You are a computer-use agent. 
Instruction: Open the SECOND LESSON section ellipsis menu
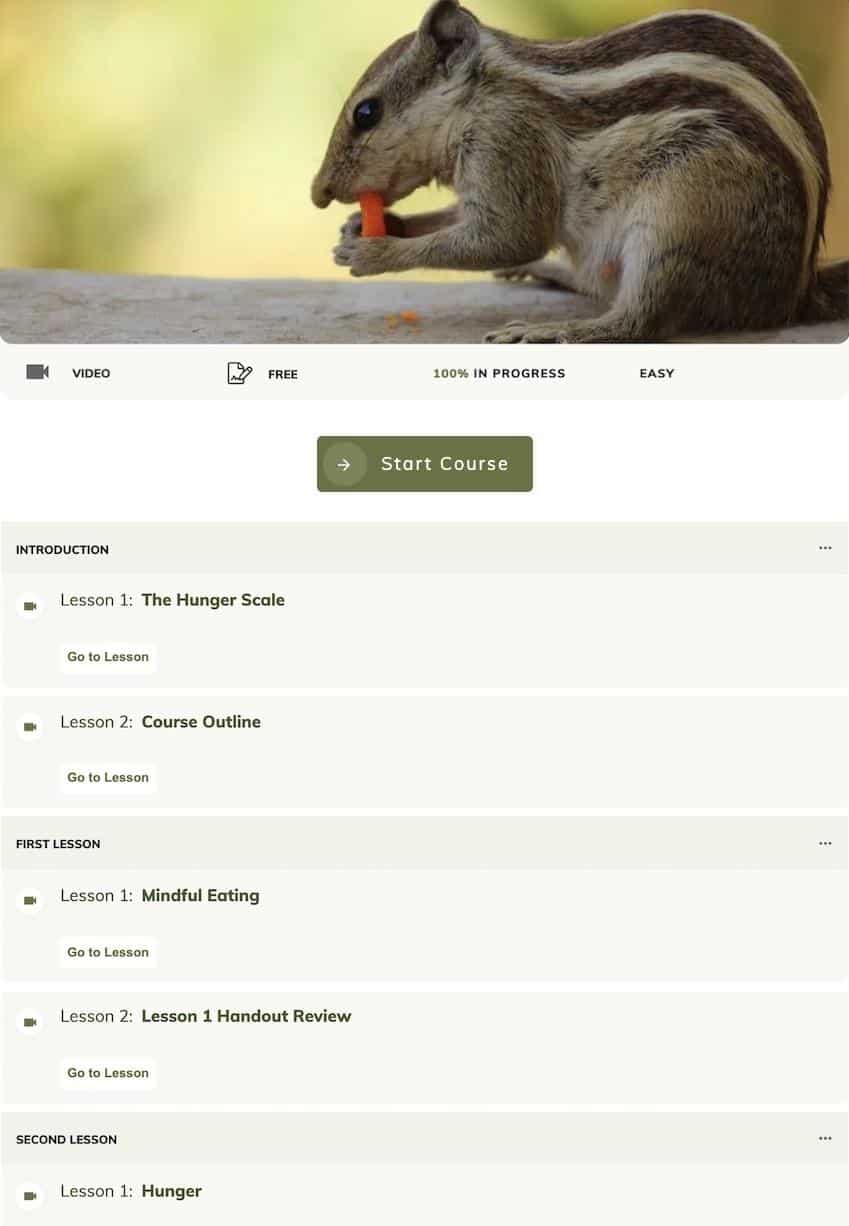[825, 1138]
